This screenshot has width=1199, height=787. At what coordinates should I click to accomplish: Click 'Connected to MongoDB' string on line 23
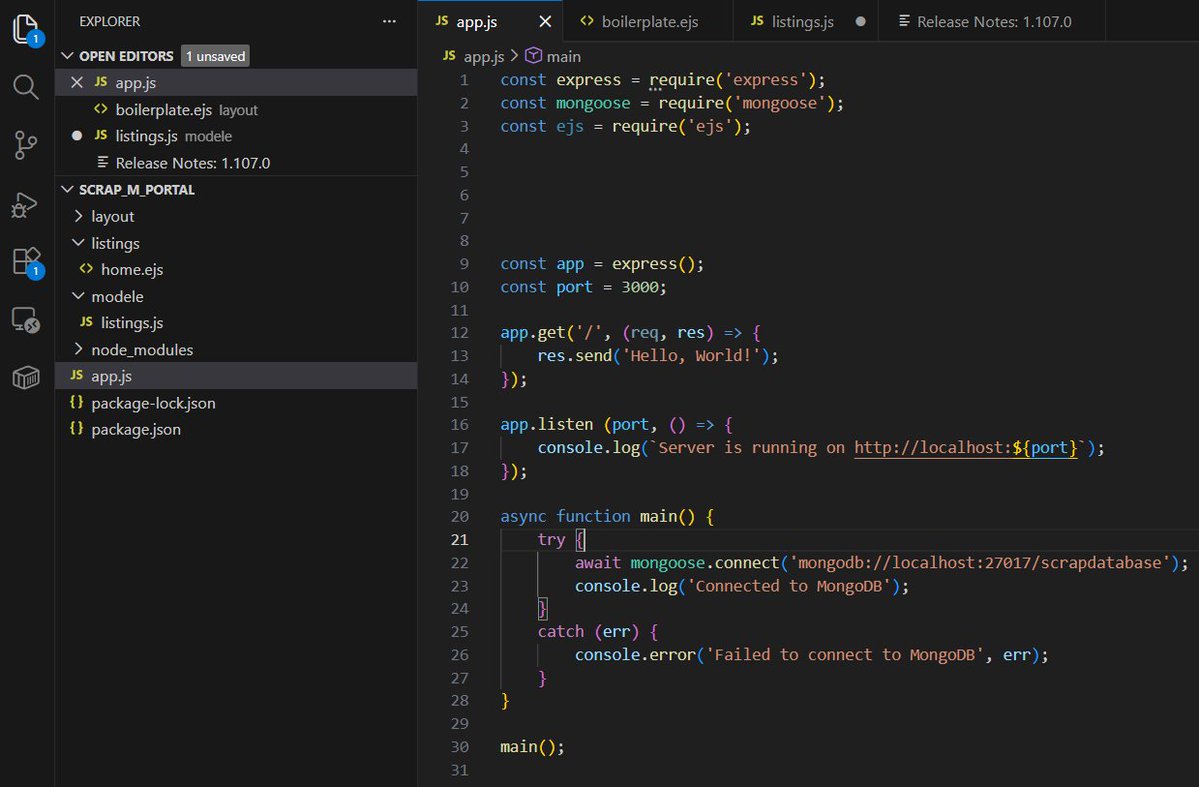[x=789, y=586]
